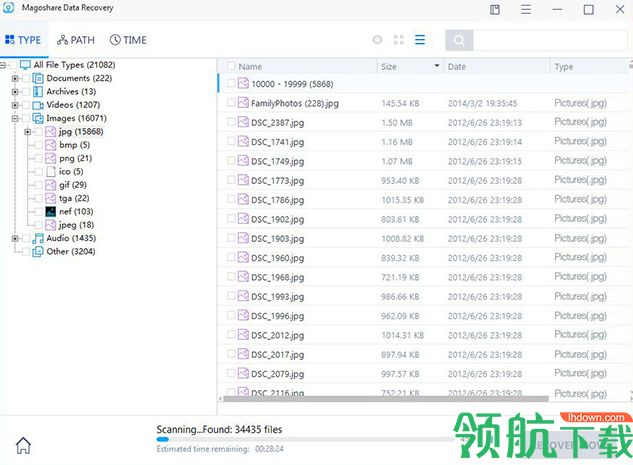The width and height of the screenshot is (633, 465).
Task: Go home with the house icon
Action: [x=23, y=445]
